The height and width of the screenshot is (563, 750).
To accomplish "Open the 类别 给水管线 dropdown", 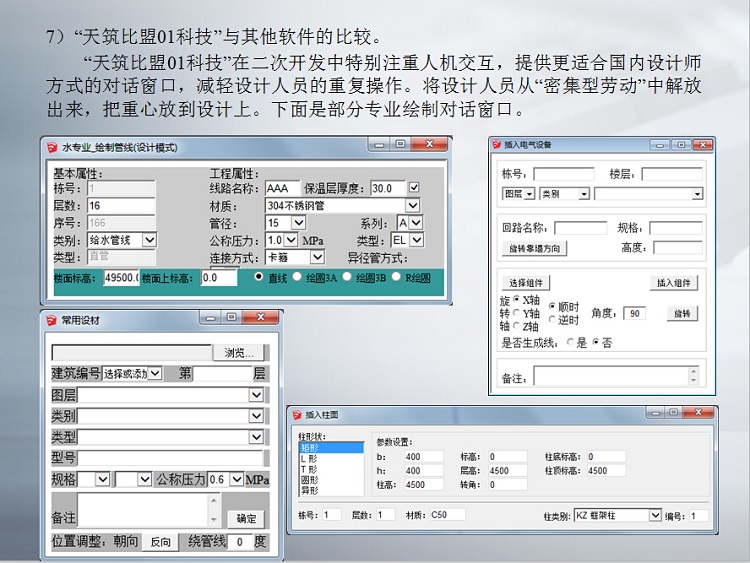I will coord(150,240).
